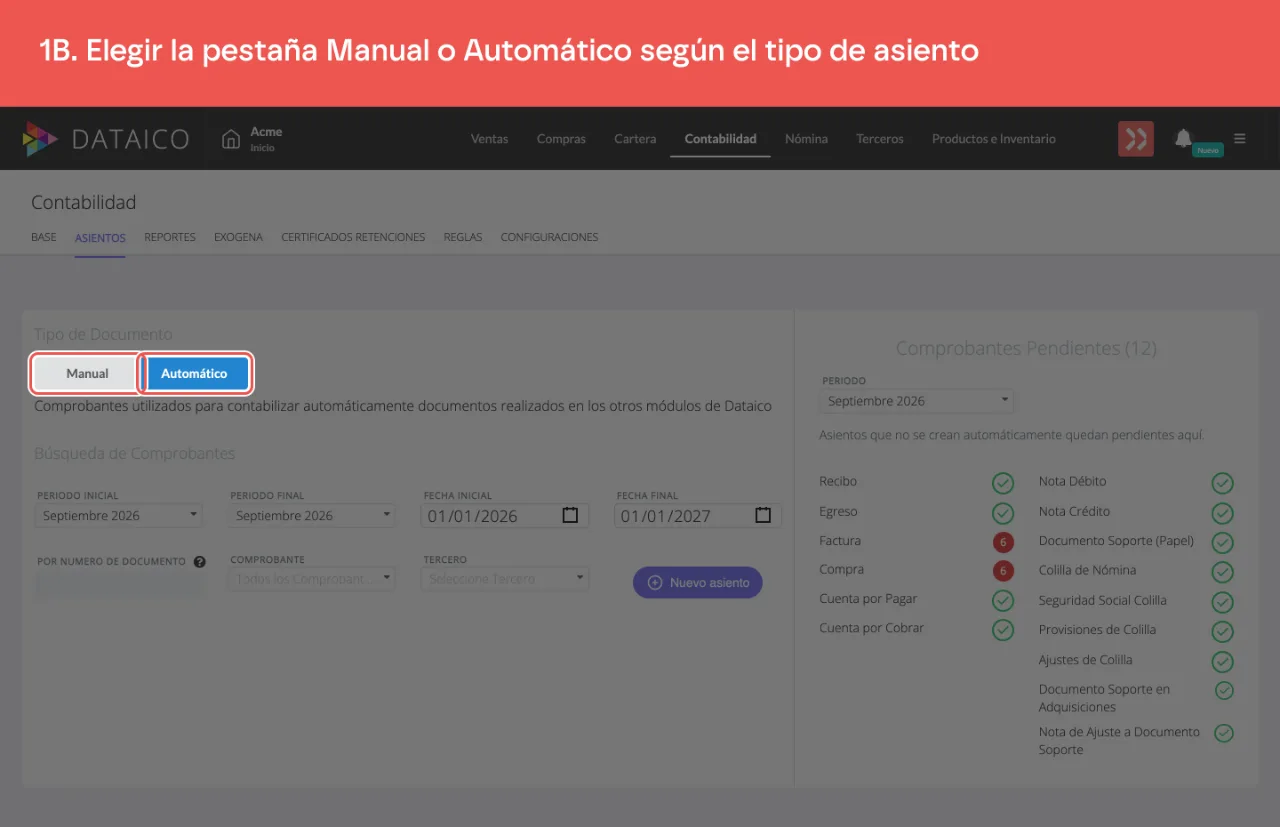This screenshot has height=827, width=1280.
Task: Open the Tercero selection dropdown
Action: pos(505,579)
